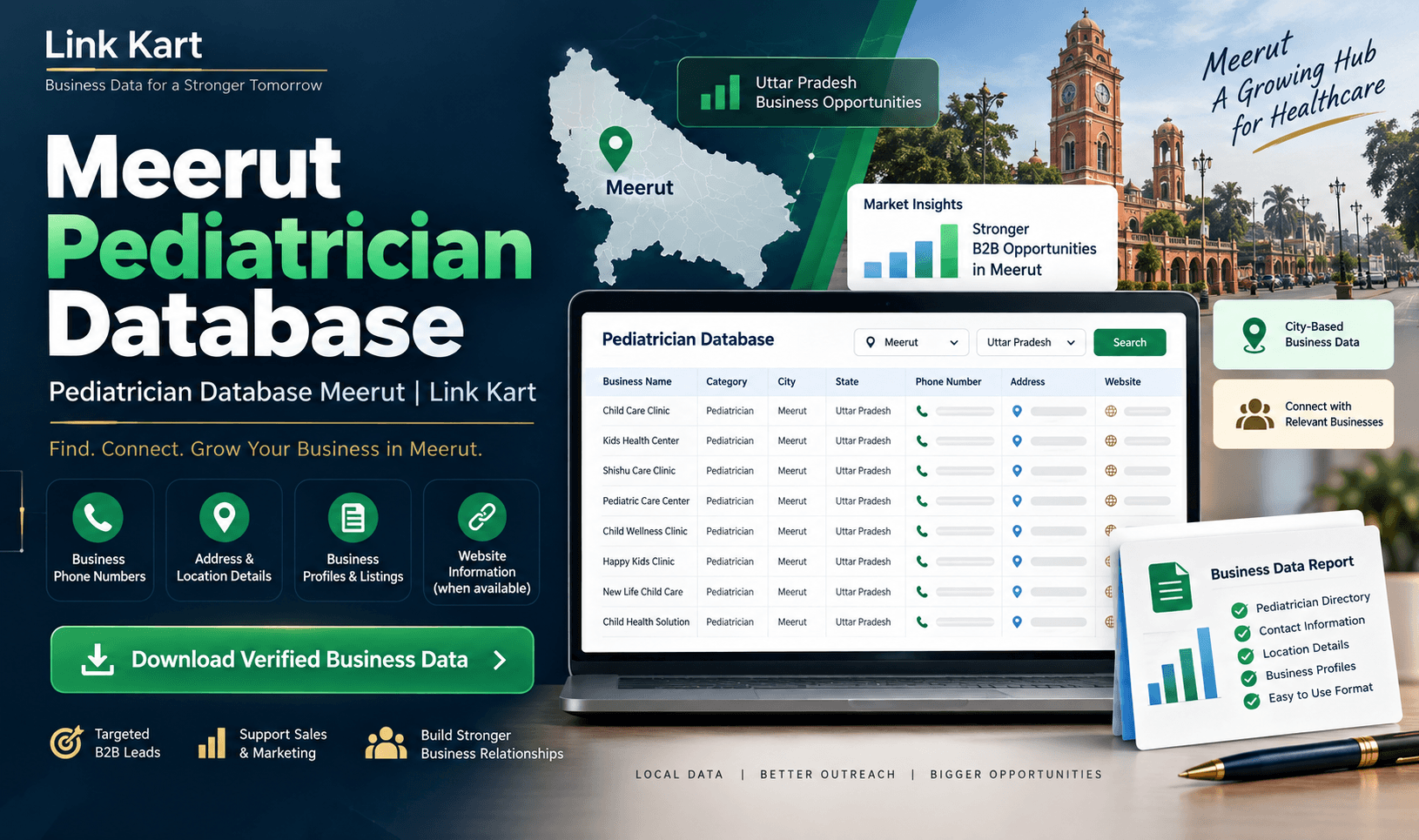This screenshot has height=840, width=1419.
Task: Click the Support Sales & Marketing bar chart icon
Action: coord(212,743)
